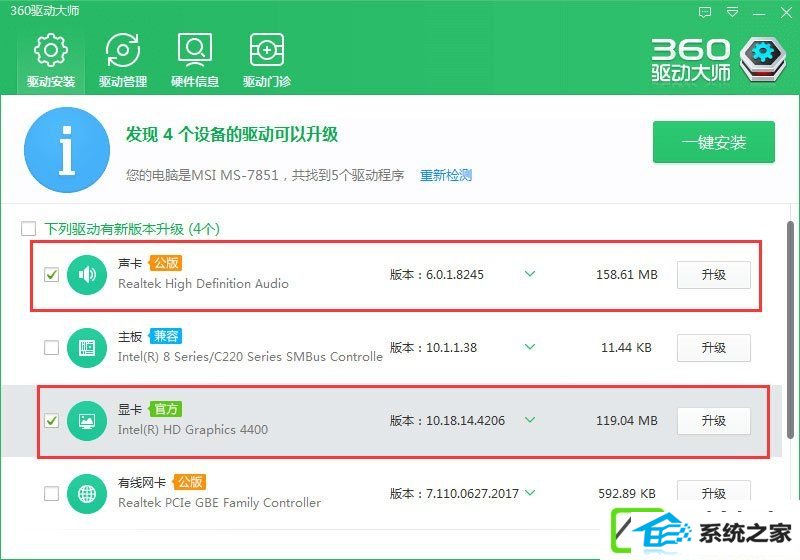The image size is (800, 560).
Task: Go to 驱动门诊 tab
Action: (267, 60)
